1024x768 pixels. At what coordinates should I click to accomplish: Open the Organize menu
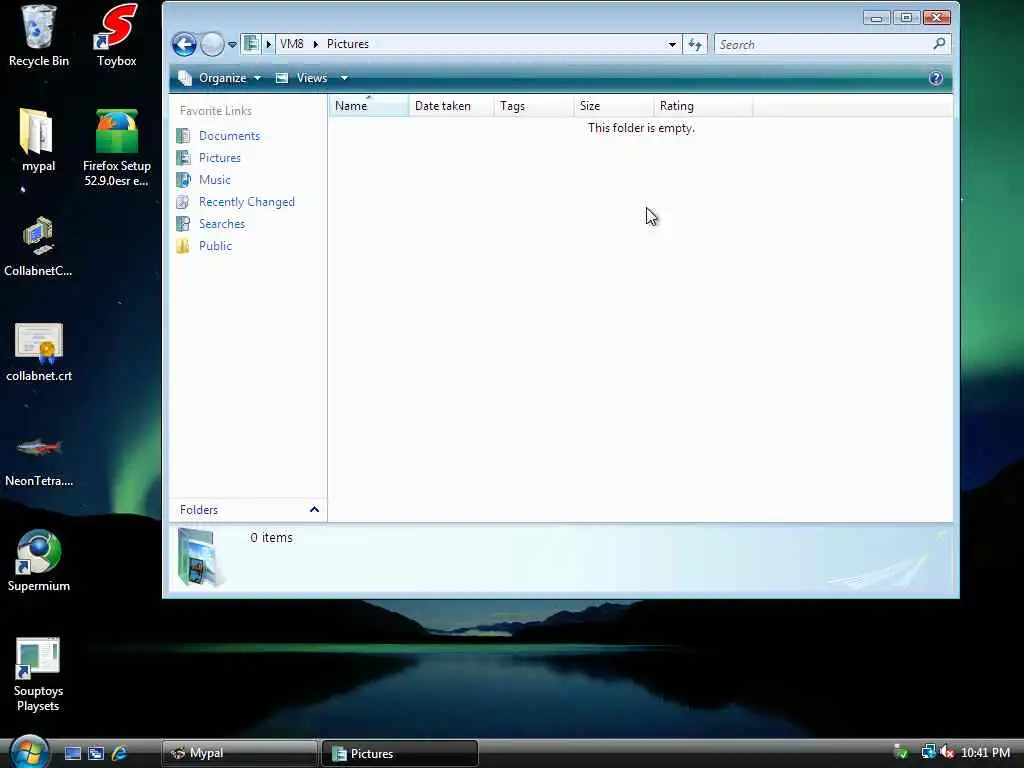[x=220, y=78]
